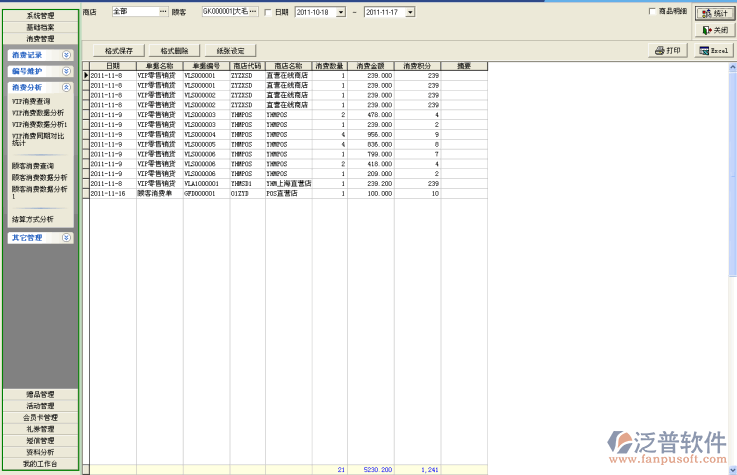Expand the 消费记录 sidebar section
The width and height of the screenshot is (737, 475).
66,56
